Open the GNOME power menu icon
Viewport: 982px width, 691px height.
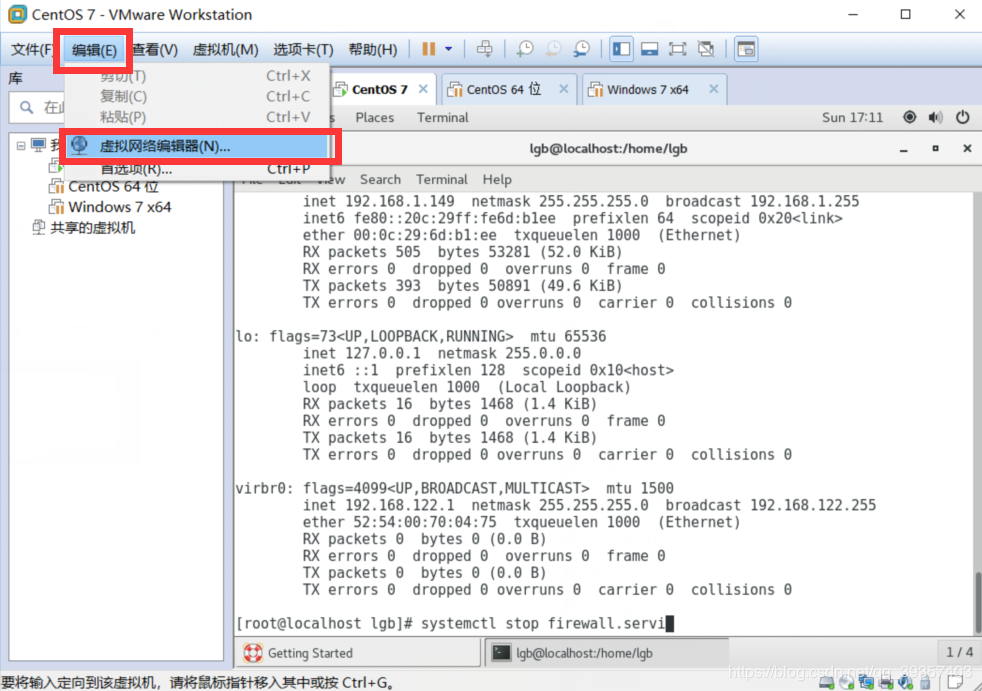point(963,117)
